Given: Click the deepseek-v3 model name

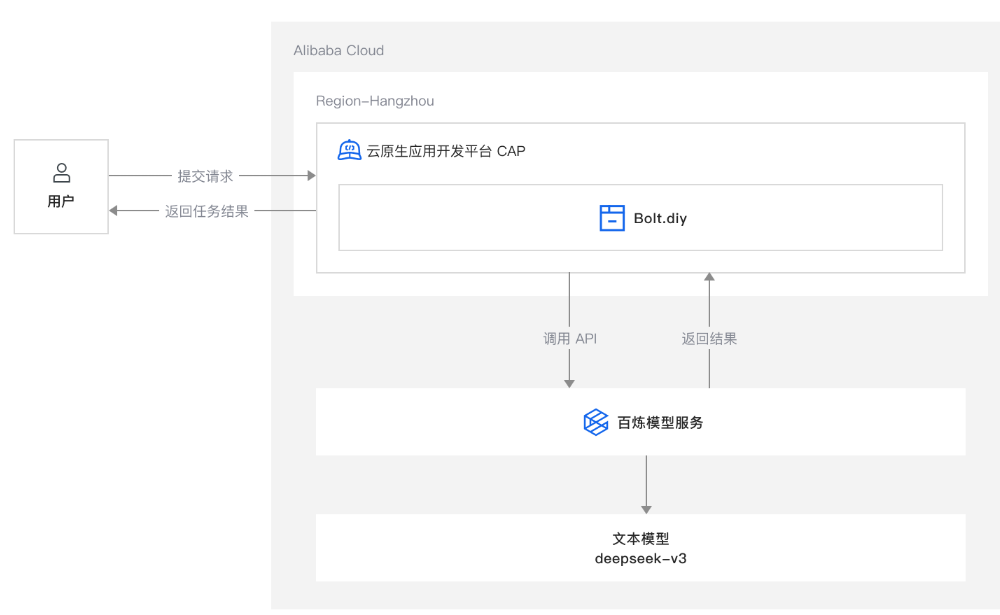Looking at the screenshot, I should point(641,558).
